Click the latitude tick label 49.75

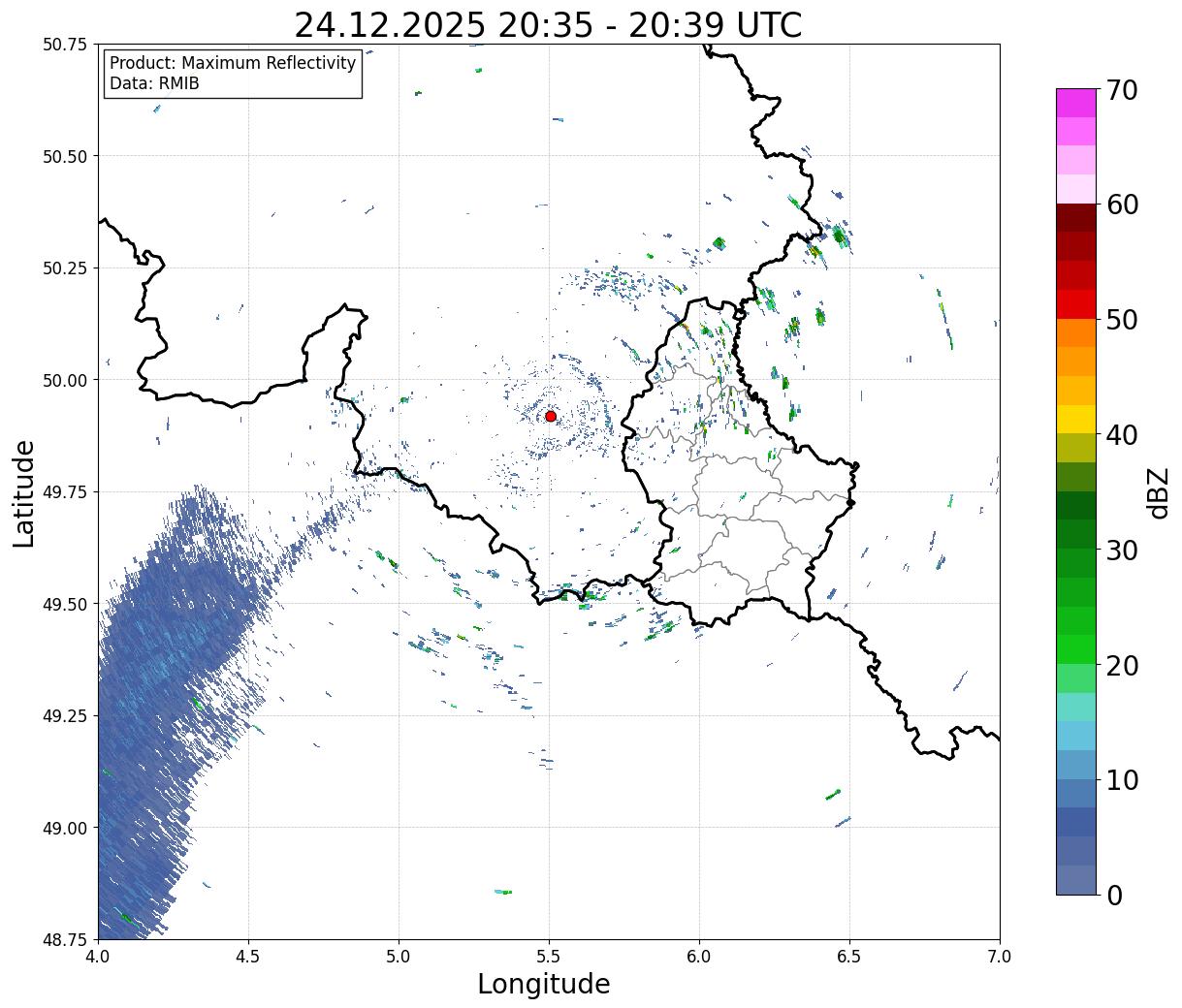pyautogui.click(x=64, y=492)
